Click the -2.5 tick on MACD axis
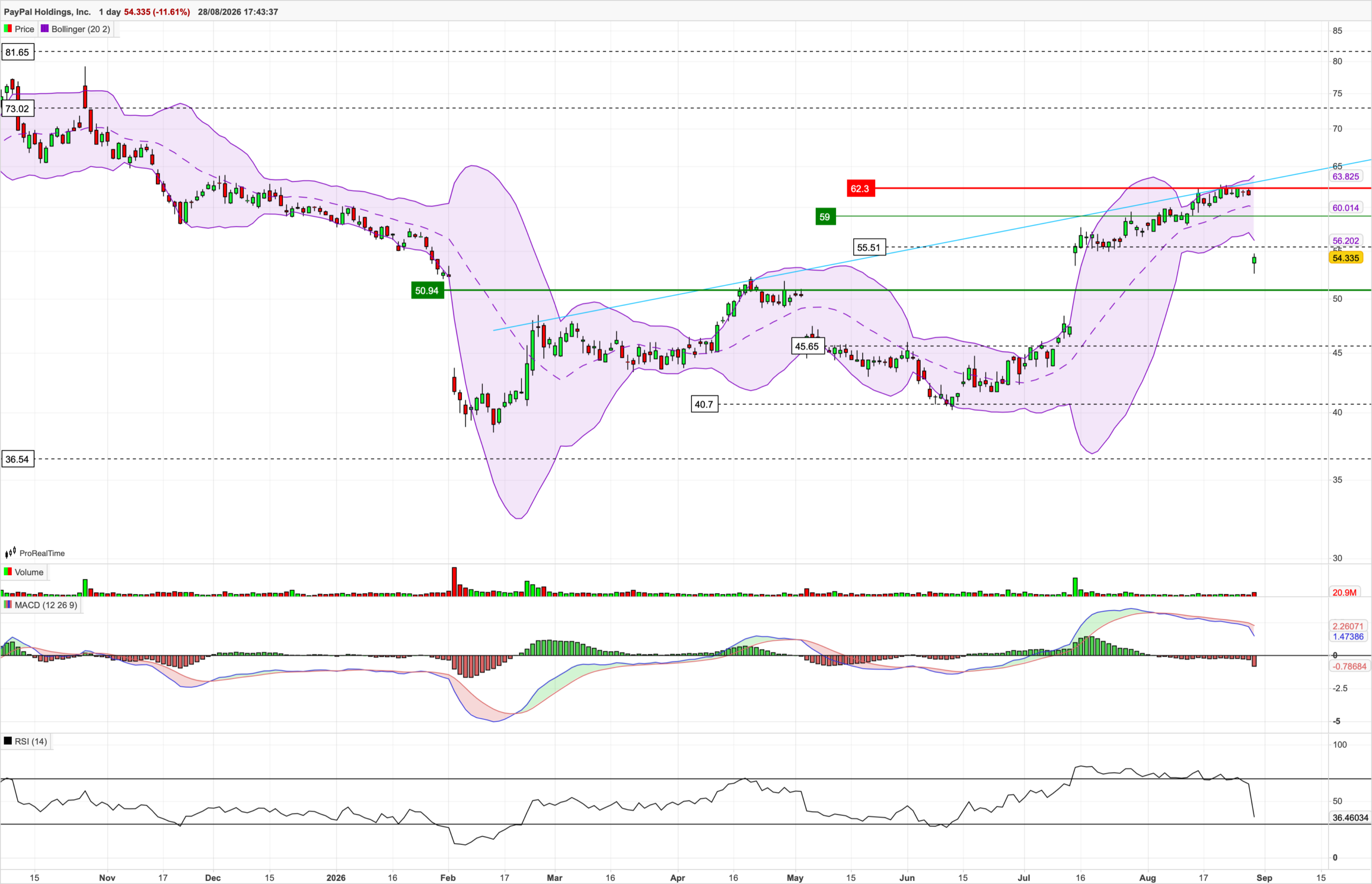 [1340, 688]
